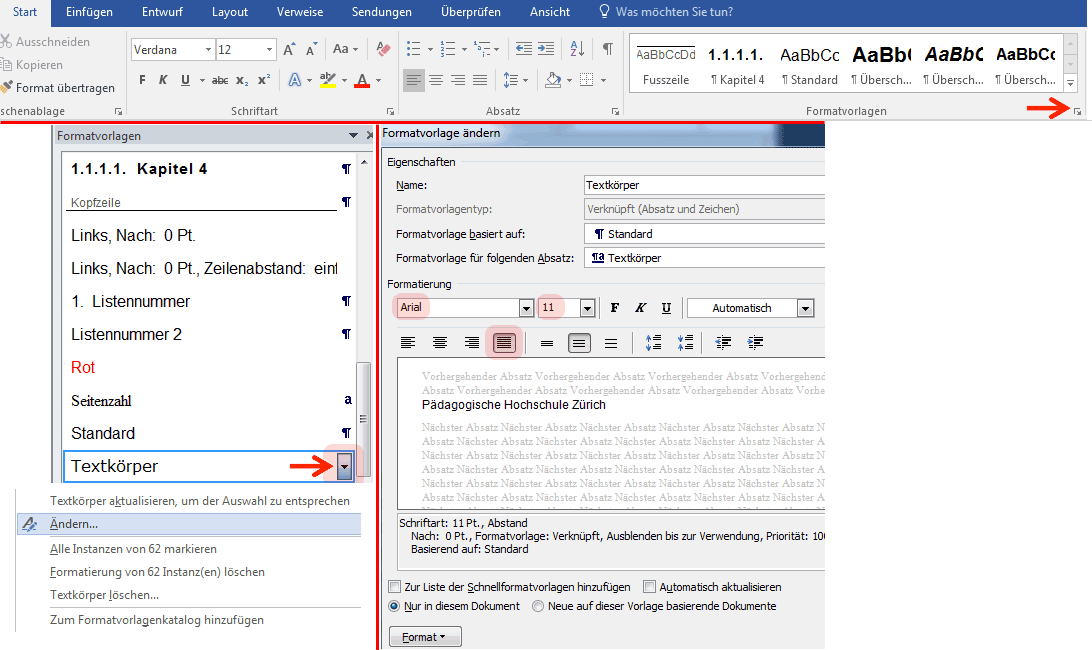Screen dimensions: 1092x650
Task: Click Format übertragen paintbrush
Action: pyautogui.click(x=58, y=88)
